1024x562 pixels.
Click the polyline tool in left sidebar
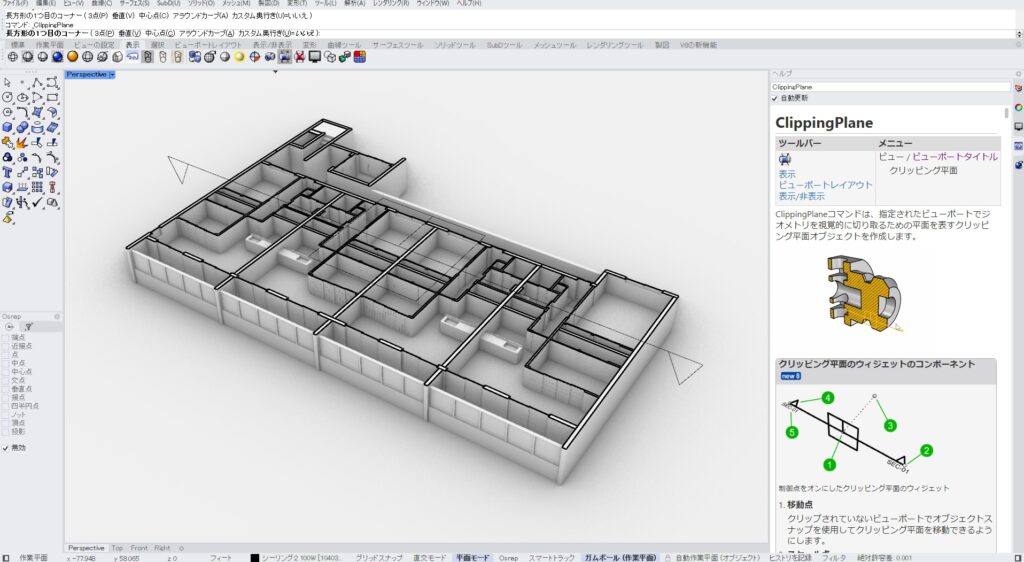[x=37, y=83]
